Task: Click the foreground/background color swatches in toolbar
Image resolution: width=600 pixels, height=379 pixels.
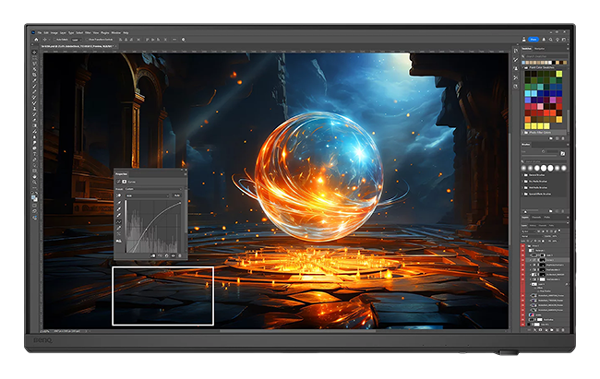Action: tap(34, 198)
